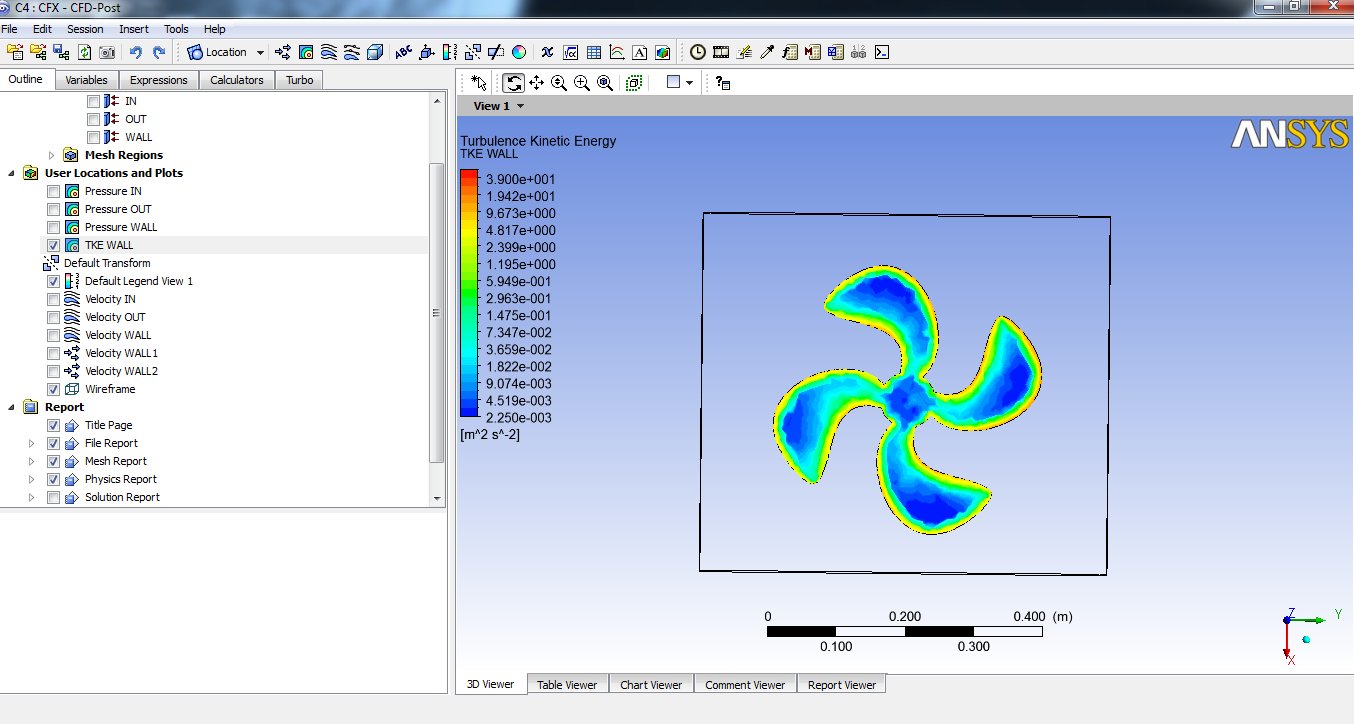The width and height of the screenshot is (1354, 724).
Task: Open the Timestep Selector clock icon
Action: coord(697,52)
